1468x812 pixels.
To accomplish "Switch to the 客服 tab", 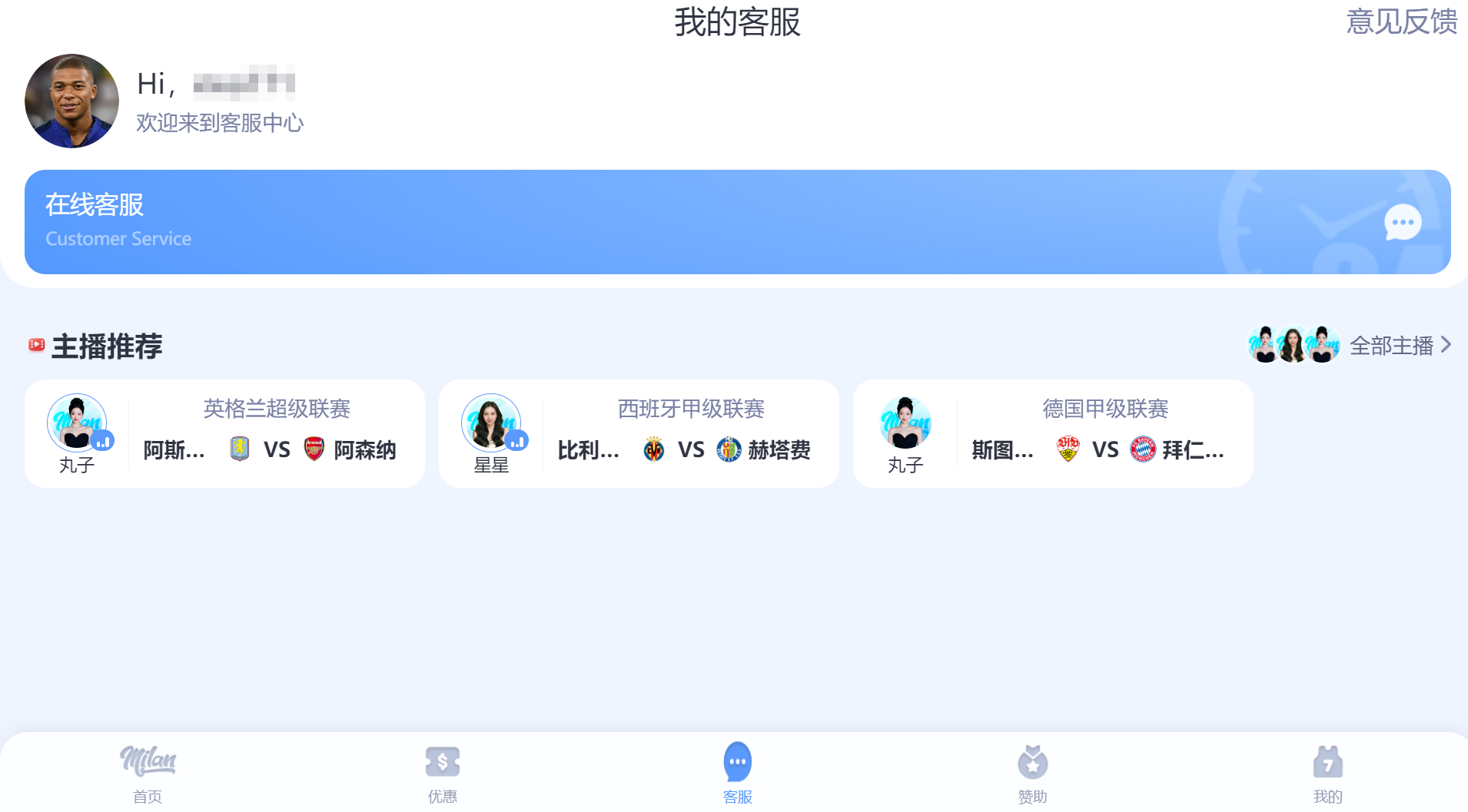I will coord(737,772).
